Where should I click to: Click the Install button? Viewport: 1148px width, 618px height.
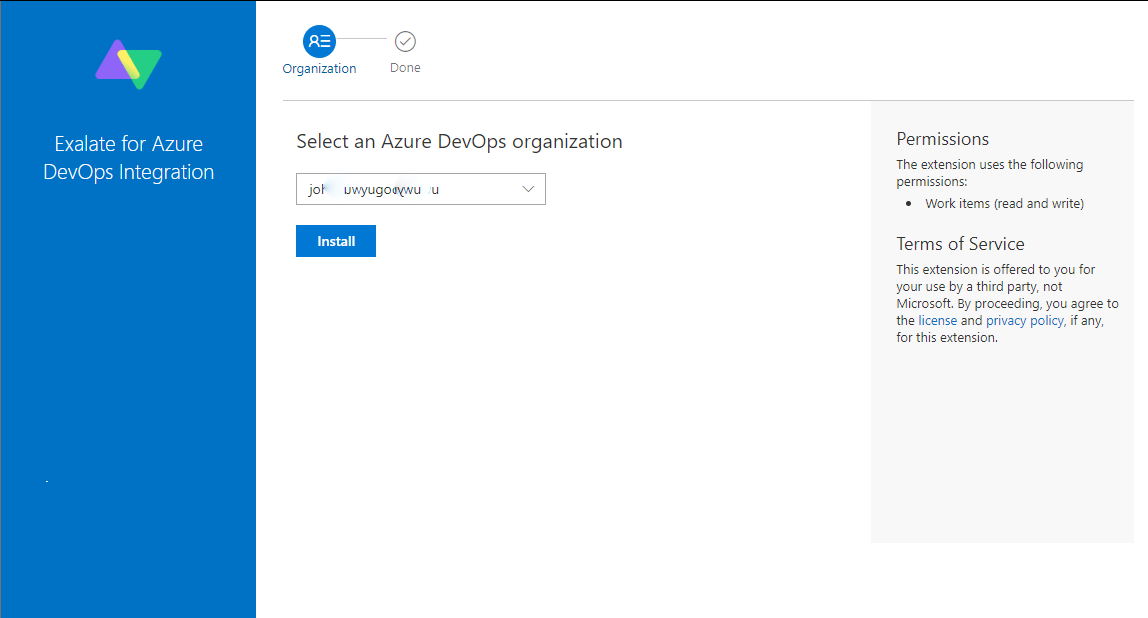[x=336, y=241]
